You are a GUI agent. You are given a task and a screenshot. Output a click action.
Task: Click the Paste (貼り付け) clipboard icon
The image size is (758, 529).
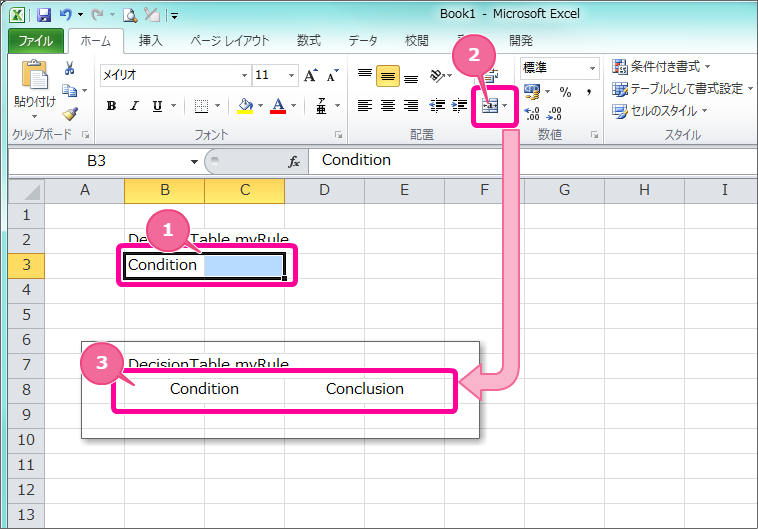[x=35, y=75]
